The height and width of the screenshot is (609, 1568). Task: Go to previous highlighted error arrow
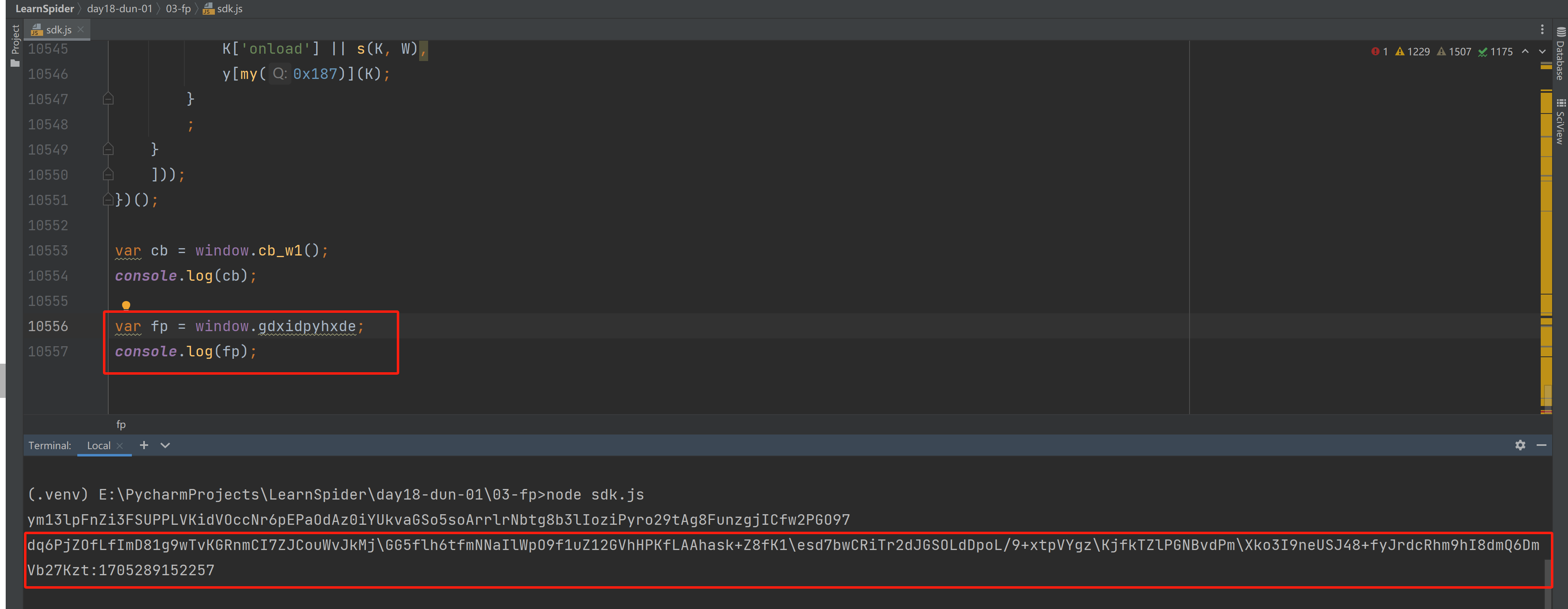[x=1525, y=51]
